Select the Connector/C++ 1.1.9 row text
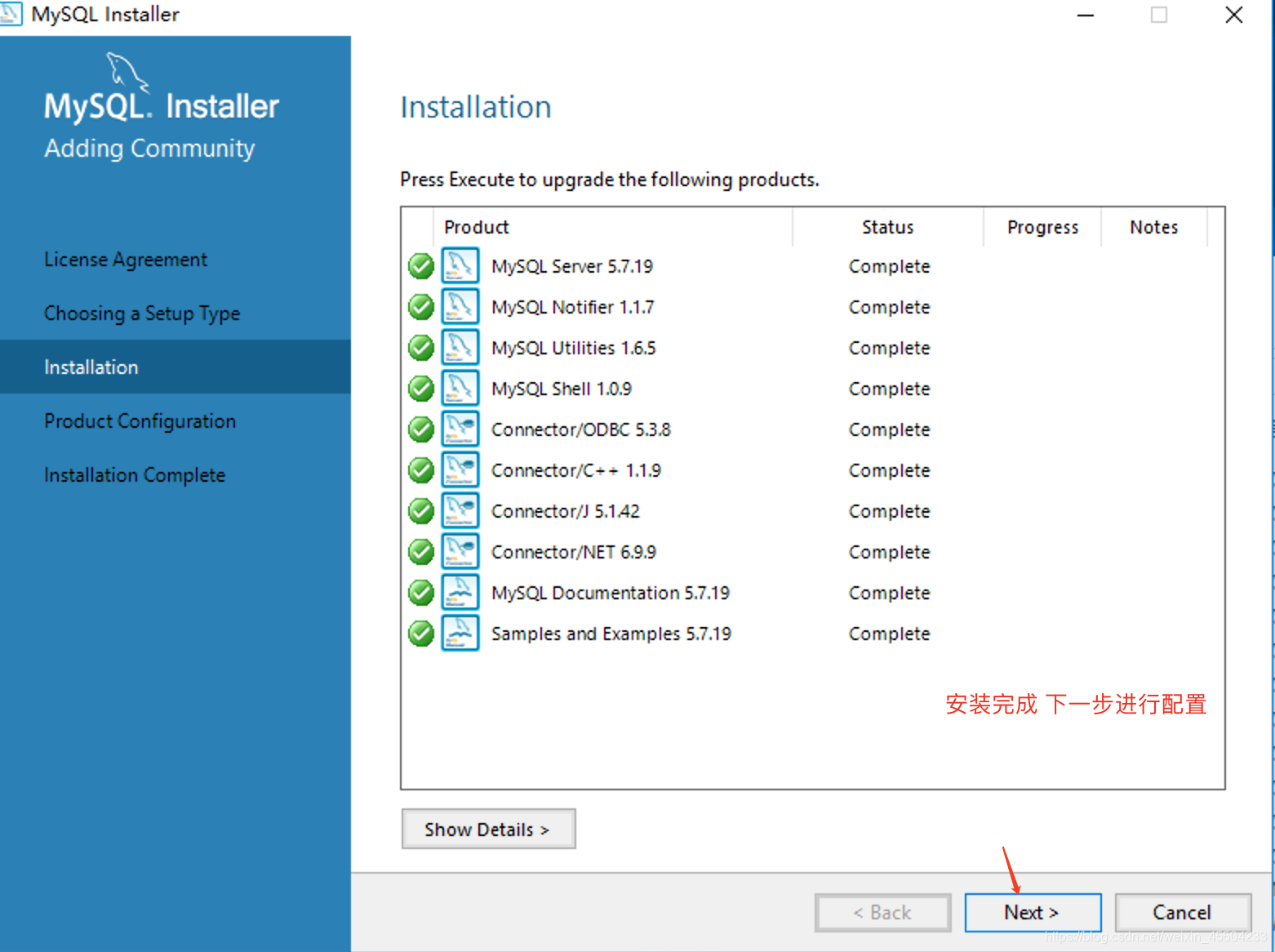 click(x=576, y=470)
